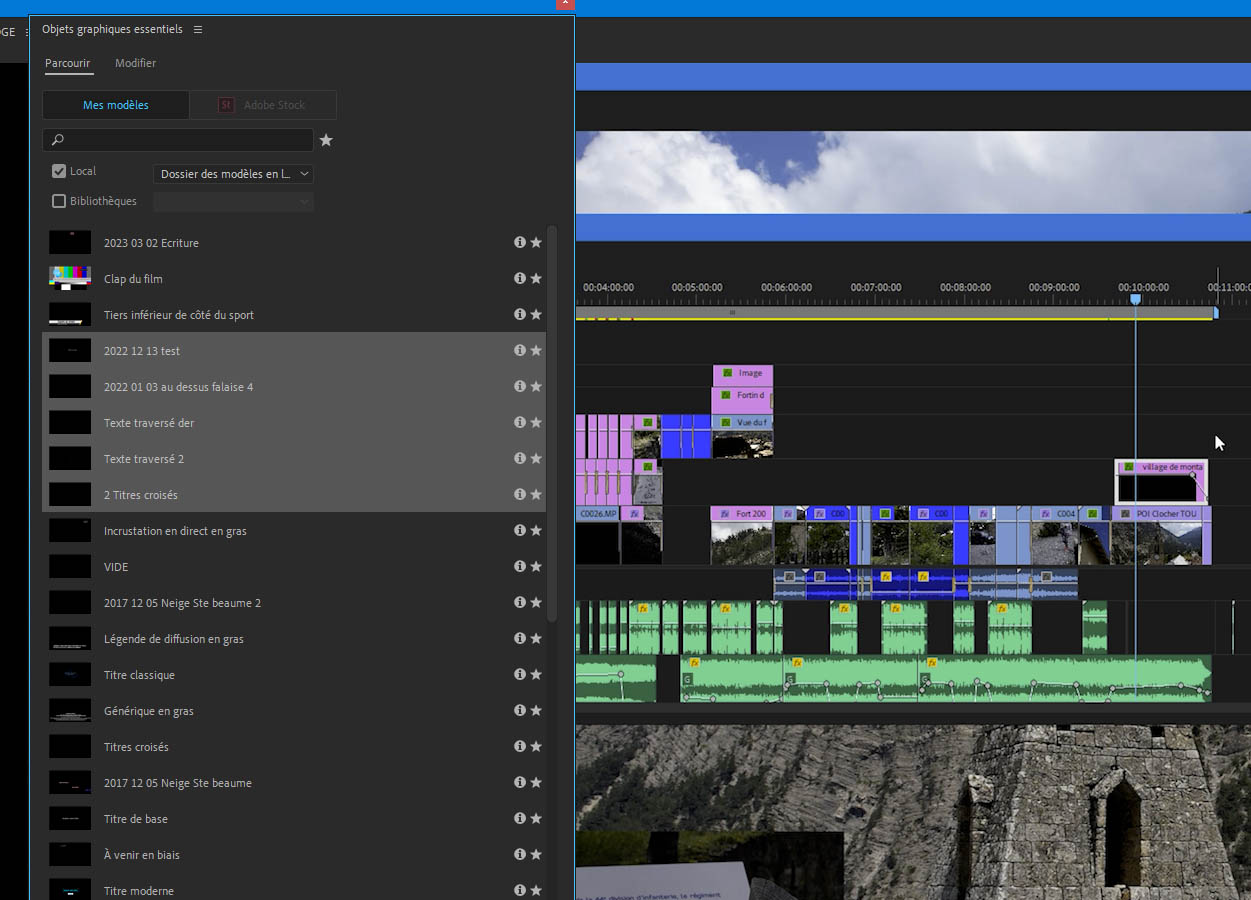Click the fx badge on the Fort 200 clip

(724, 514)
